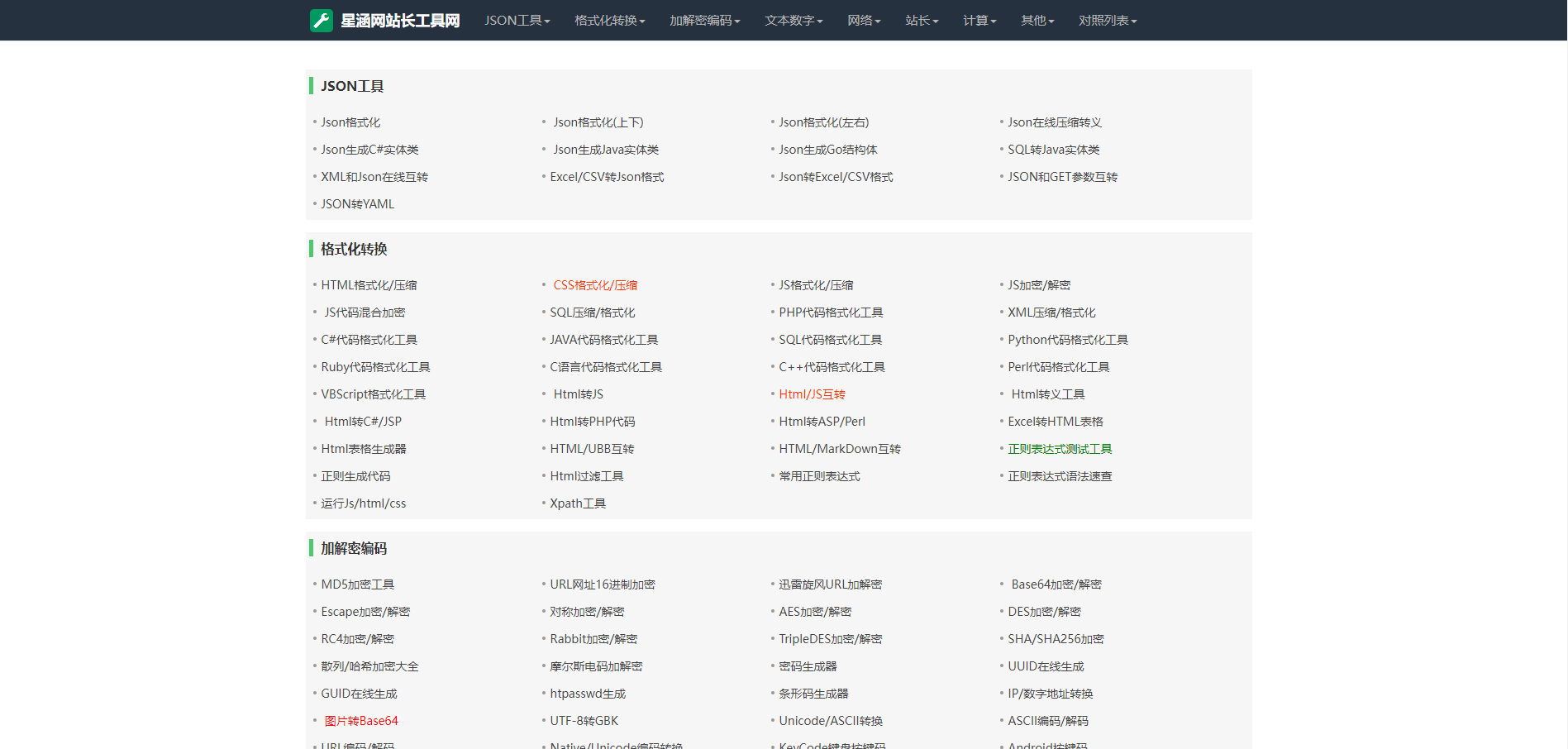Viewport: 1568px width, 749px height.
Task: Open JS加密/解密 link
Action: pyautogui.click(x=1039, y=285)
